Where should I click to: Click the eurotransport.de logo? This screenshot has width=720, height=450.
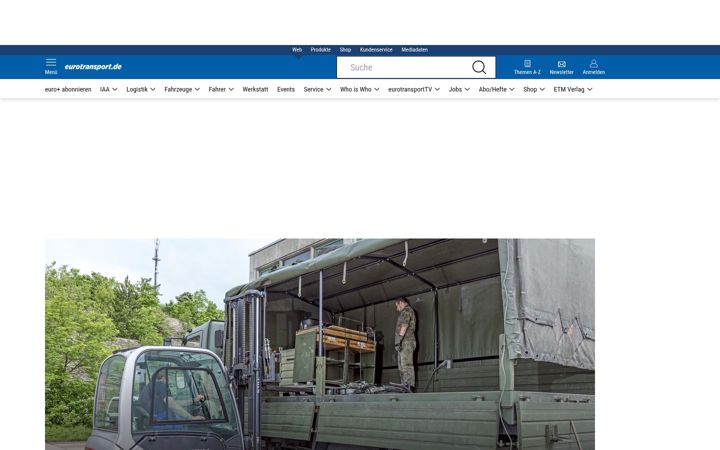pyautogui.click(x=93, y=67)
